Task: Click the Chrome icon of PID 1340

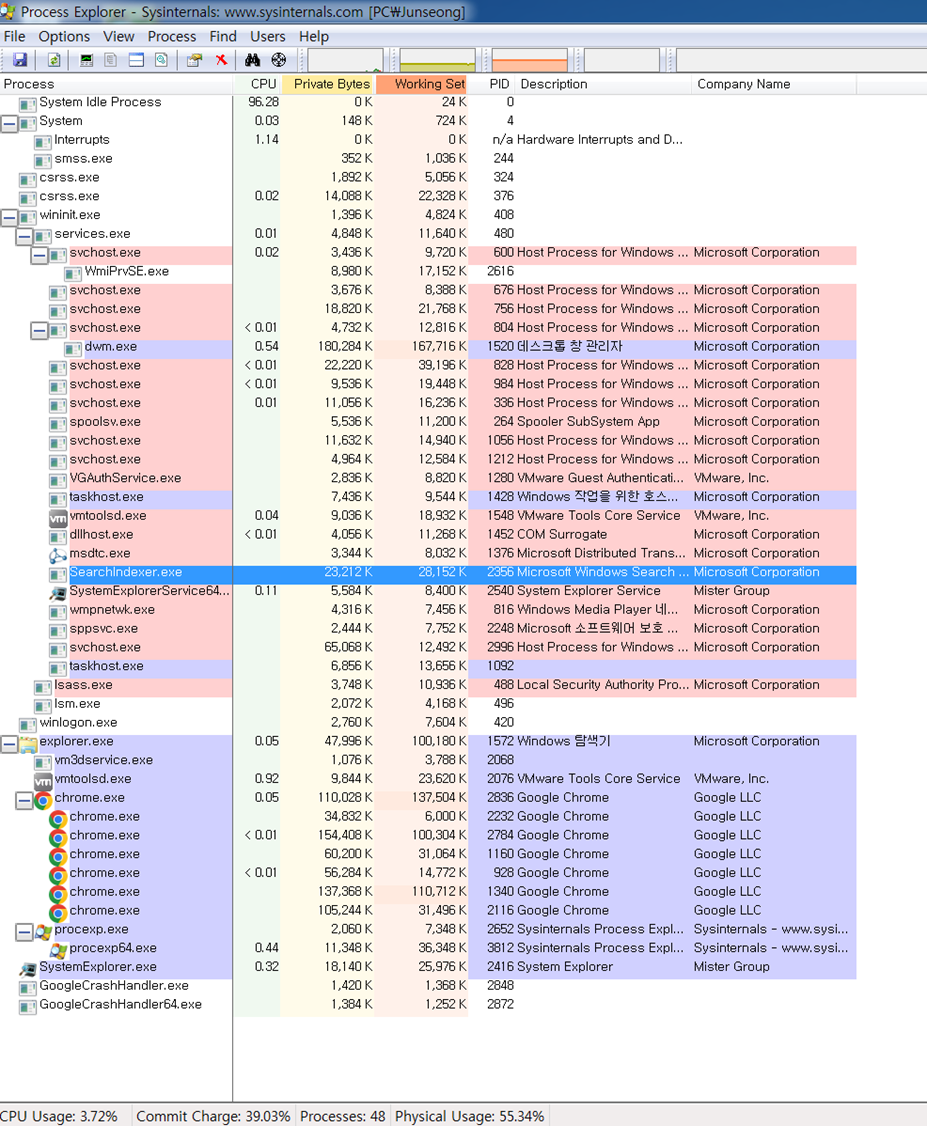Action: (58, 893)
